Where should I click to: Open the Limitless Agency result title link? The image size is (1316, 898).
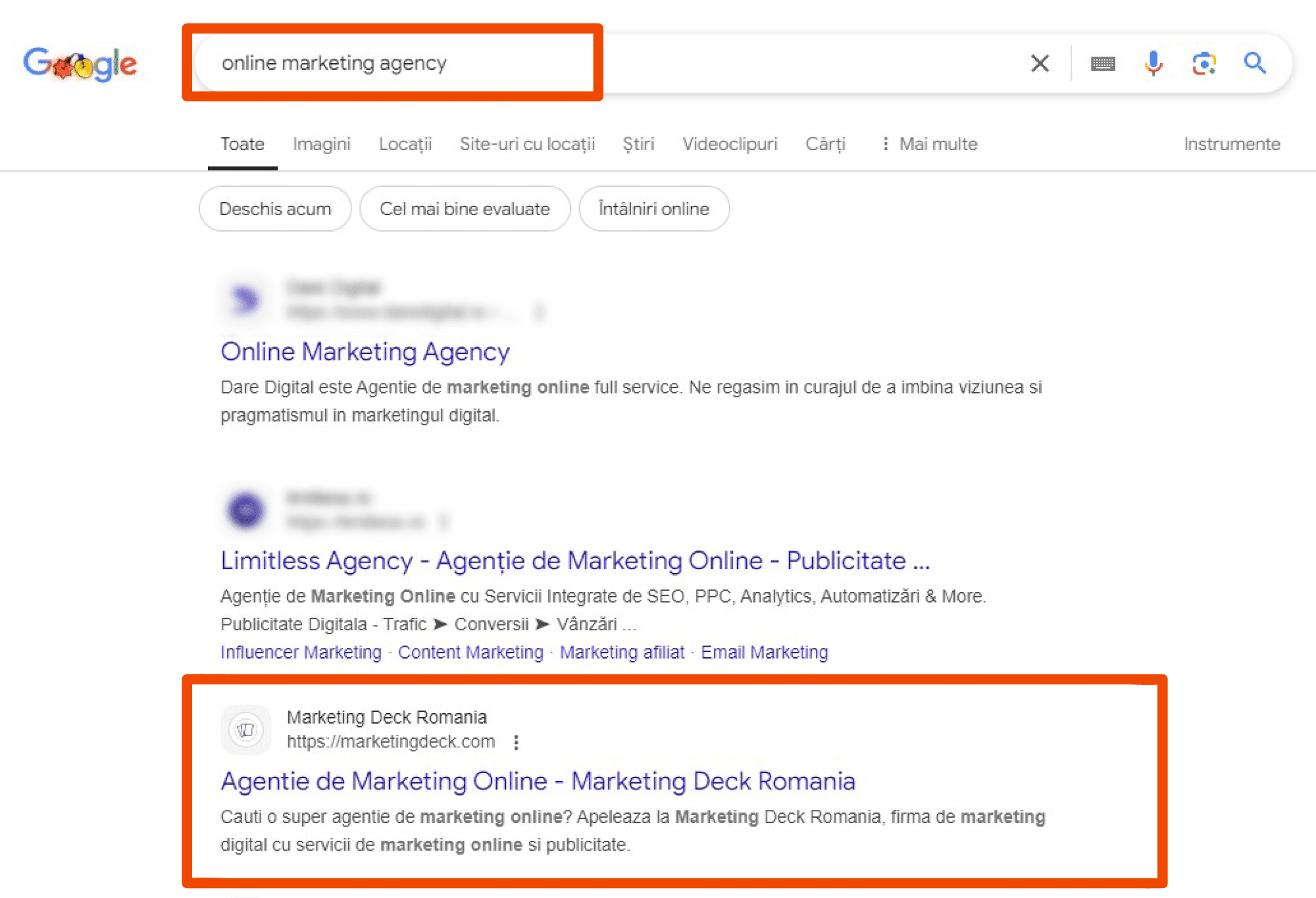575,561
